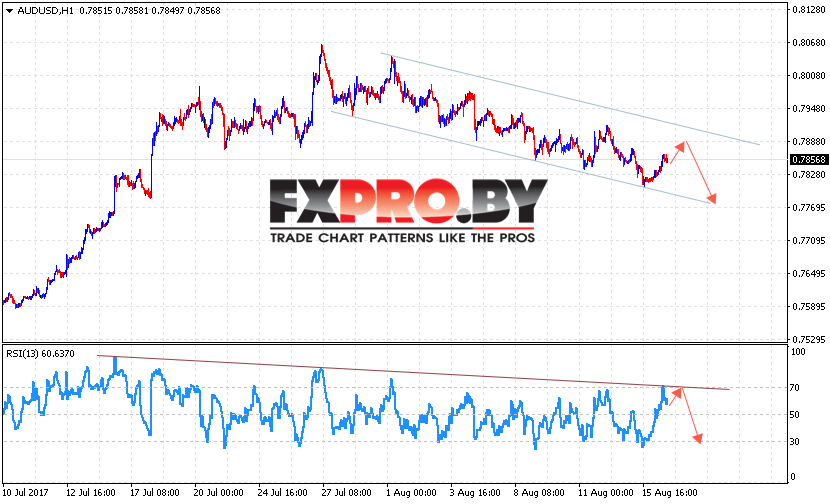Select price axis label 0.75895

(809, 307)
